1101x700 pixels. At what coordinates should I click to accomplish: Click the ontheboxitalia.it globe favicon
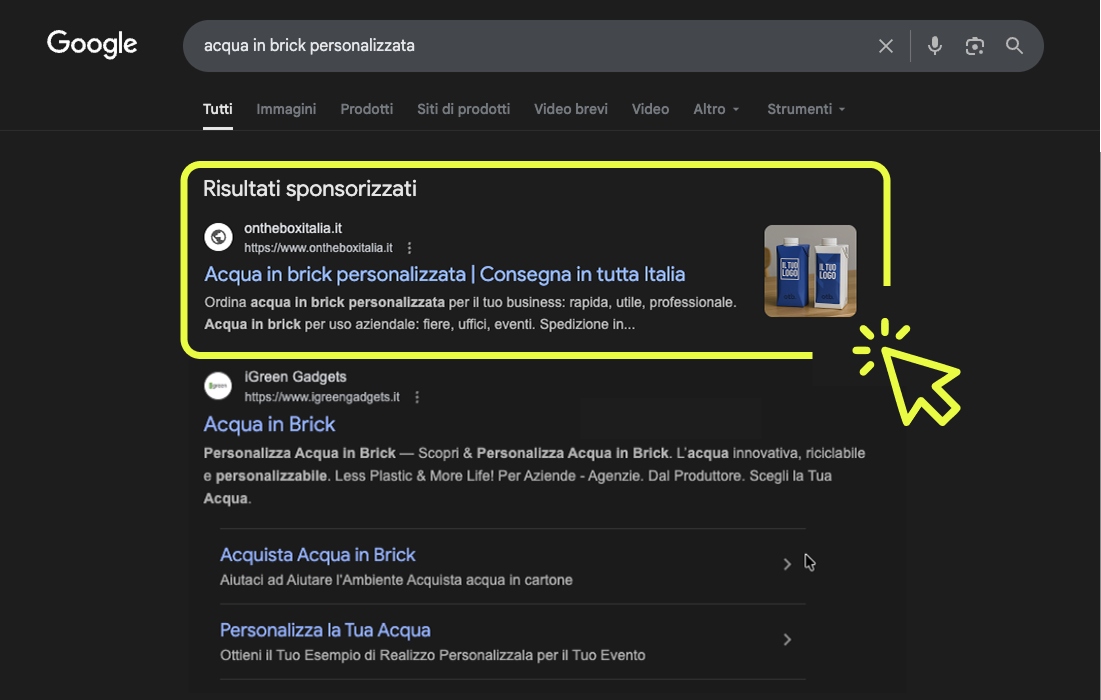[x=218, y=237]
